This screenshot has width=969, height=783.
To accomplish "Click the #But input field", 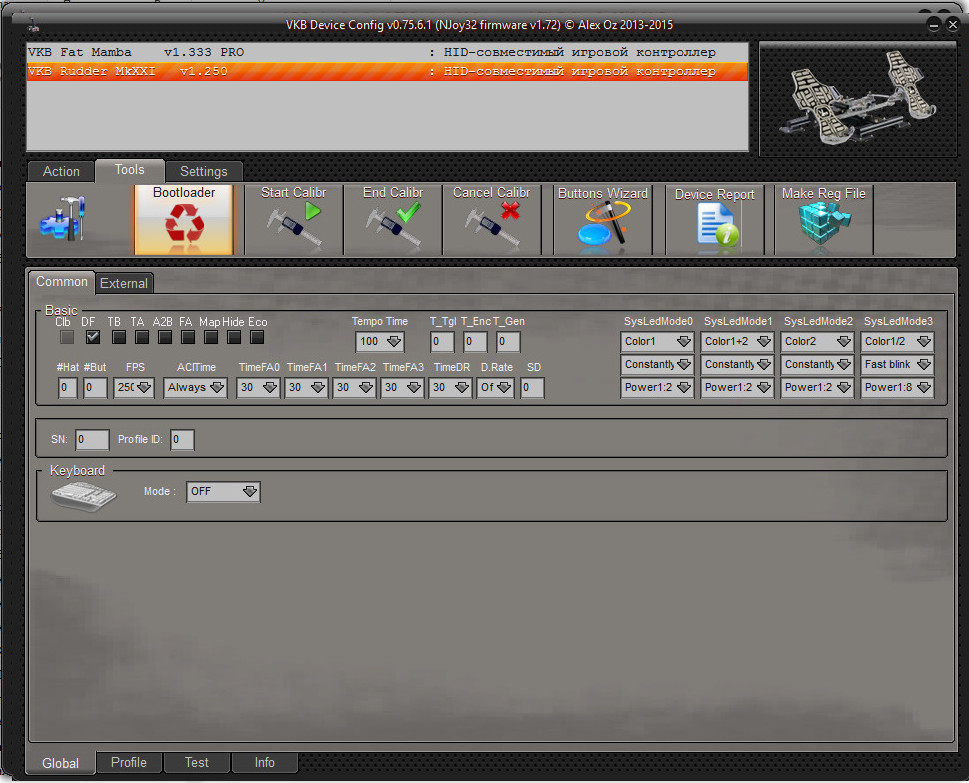I will click(95, 387).
